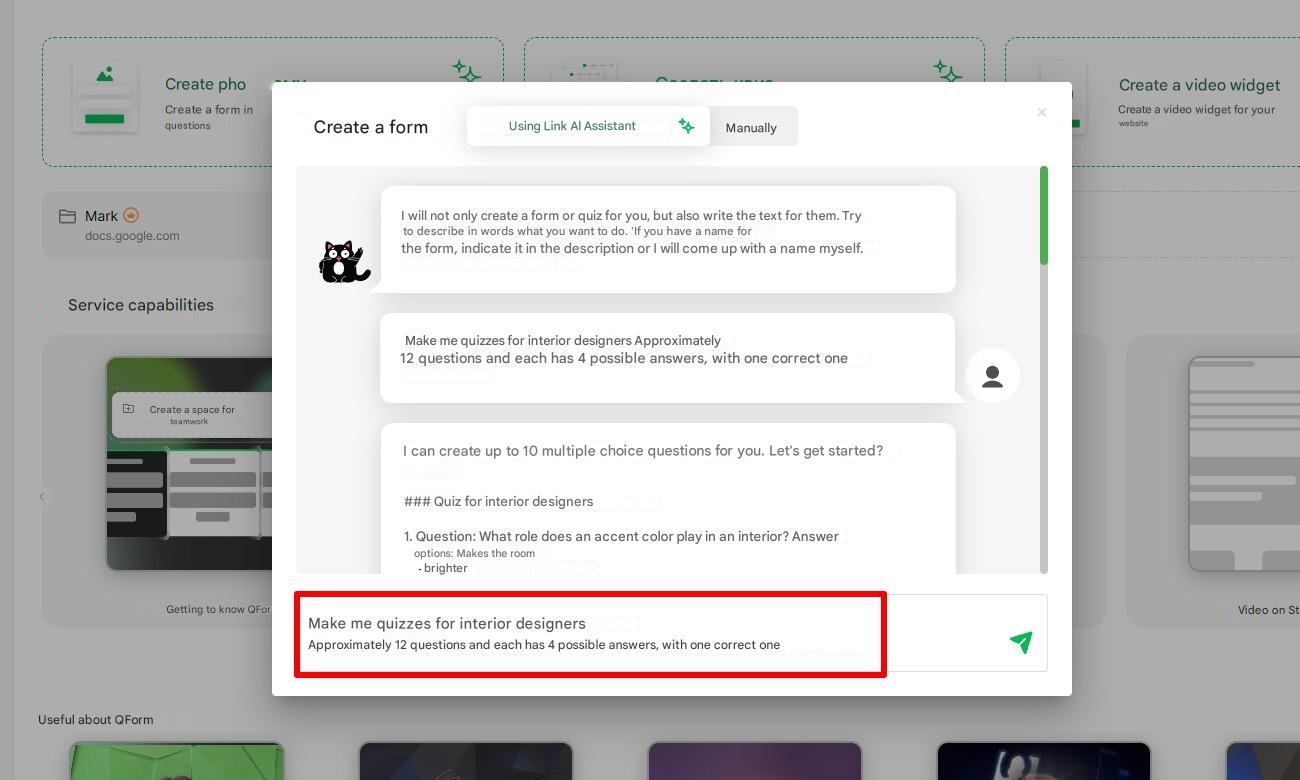Click the crown icon next to Mark

tap(131, 215)
